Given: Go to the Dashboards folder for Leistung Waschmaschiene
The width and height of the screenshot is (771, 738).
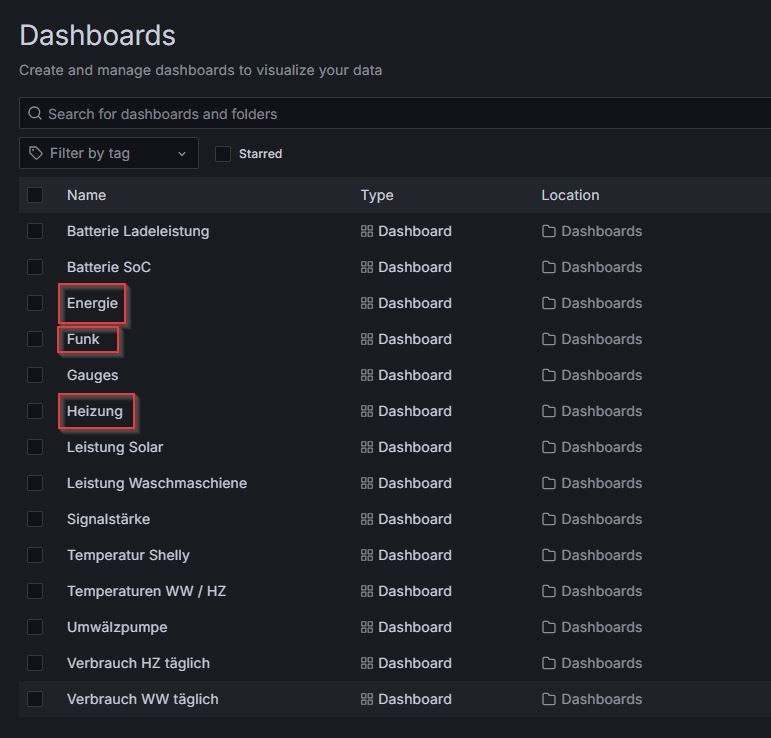Looking at the screenshot, I should click(601, 483).
